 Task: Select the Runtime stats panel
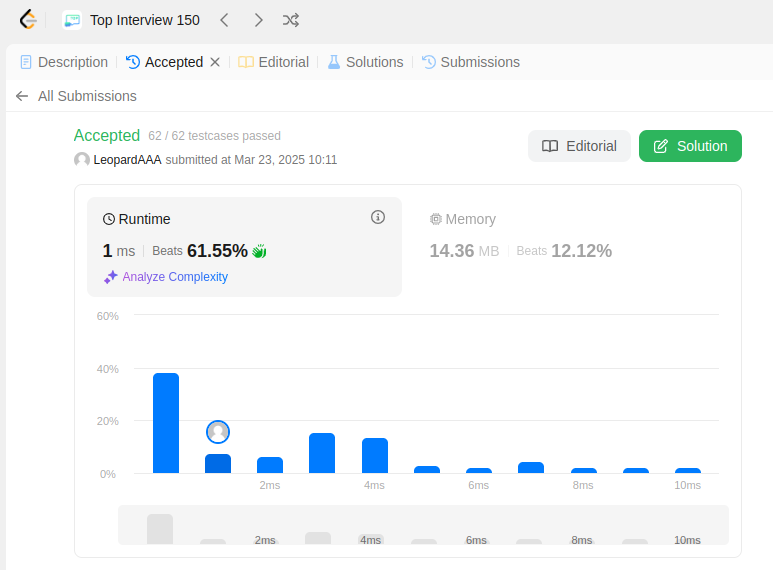245,247
